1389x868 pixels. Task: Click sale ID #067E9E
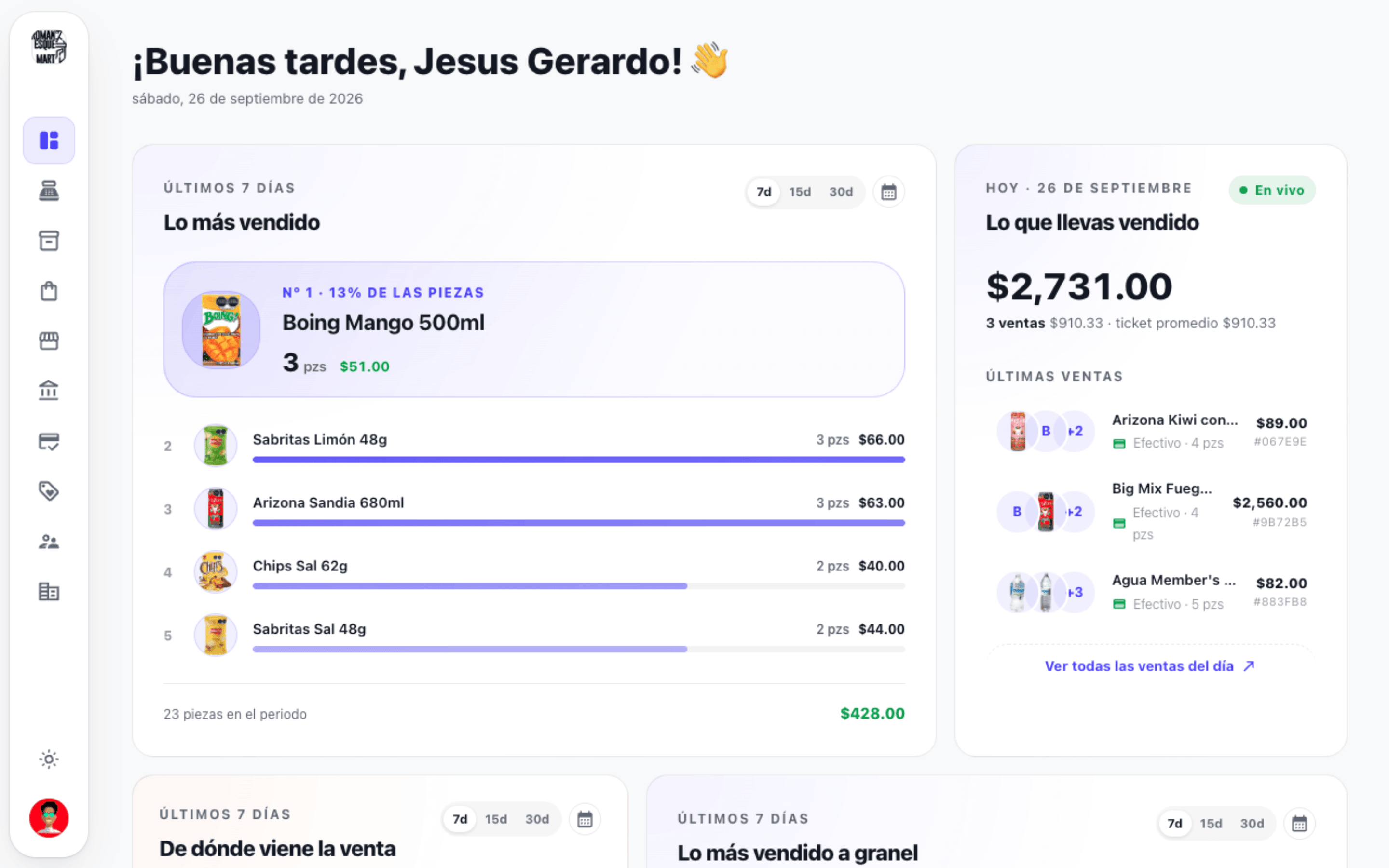pos(1280,441)
